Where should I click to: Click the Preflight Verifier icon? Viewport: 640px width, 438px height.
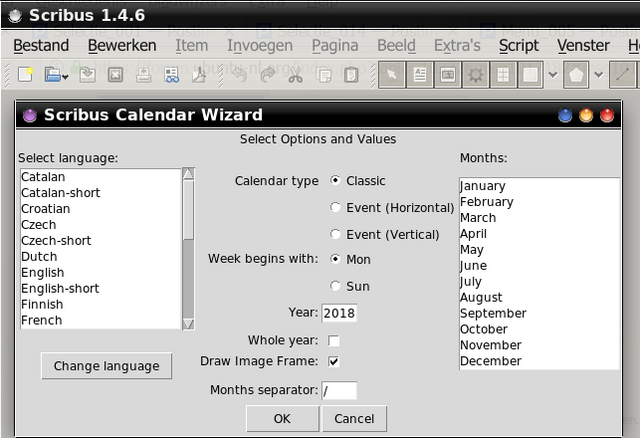coord(171,75)
